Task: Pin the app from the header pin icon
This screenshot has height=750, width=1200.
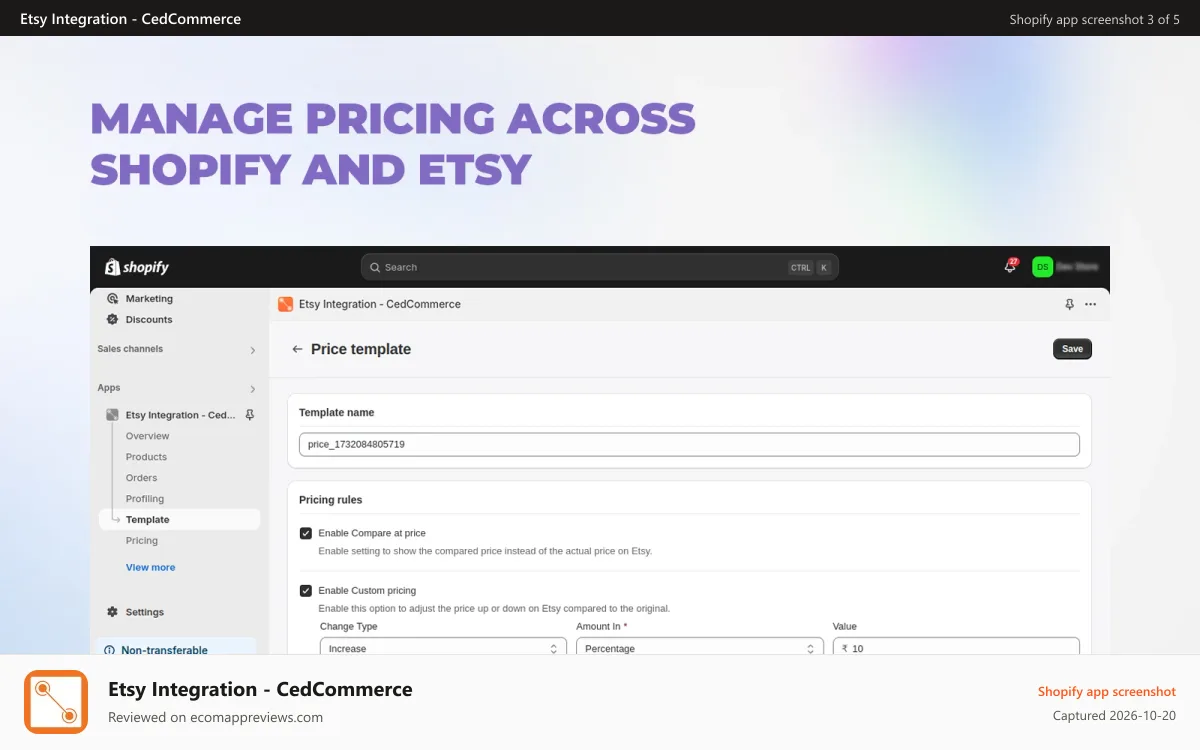Action: click(1069, 304)
